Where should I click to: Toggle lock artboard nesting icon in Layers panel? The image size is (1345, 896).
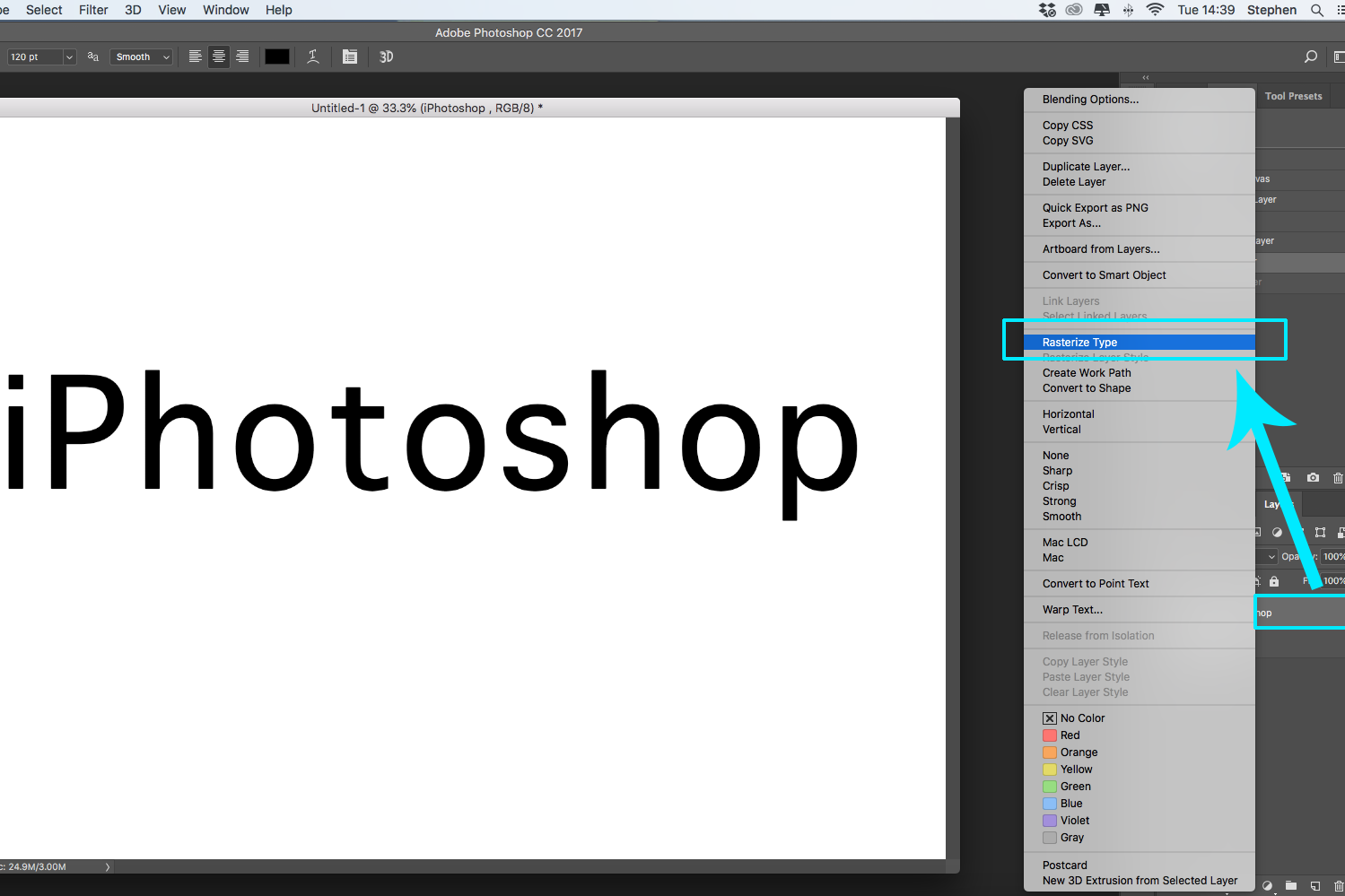[1259, 581]
